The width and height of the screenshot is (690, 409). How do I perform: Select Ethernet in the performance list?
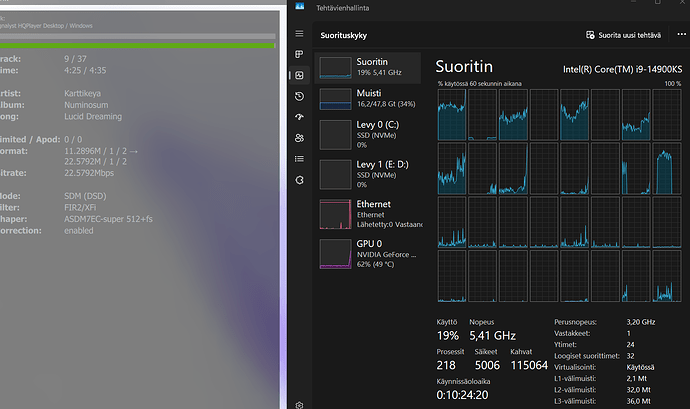pyautogui.click(x=368, y=214)
